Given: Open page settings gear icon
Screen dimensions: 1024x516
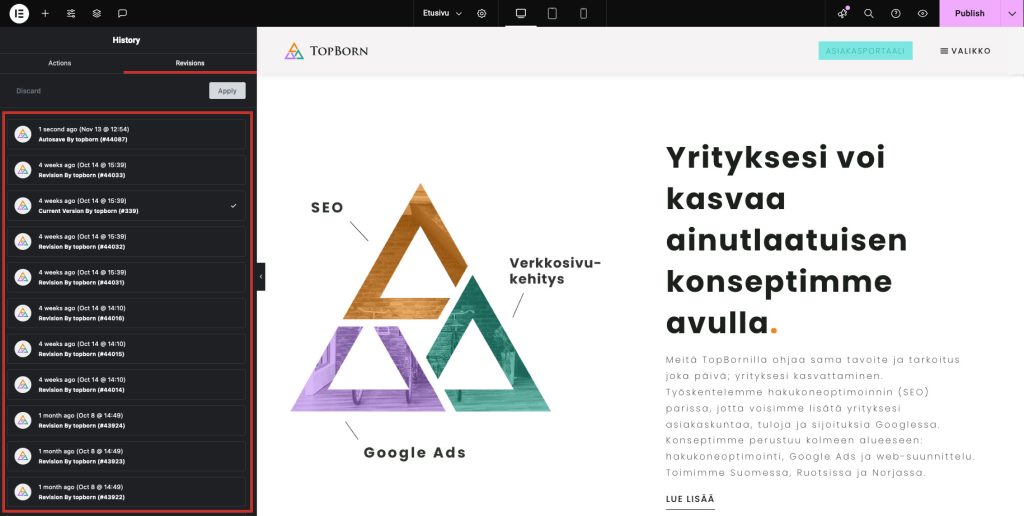Looking at the screenshot, I should (482, 13).
